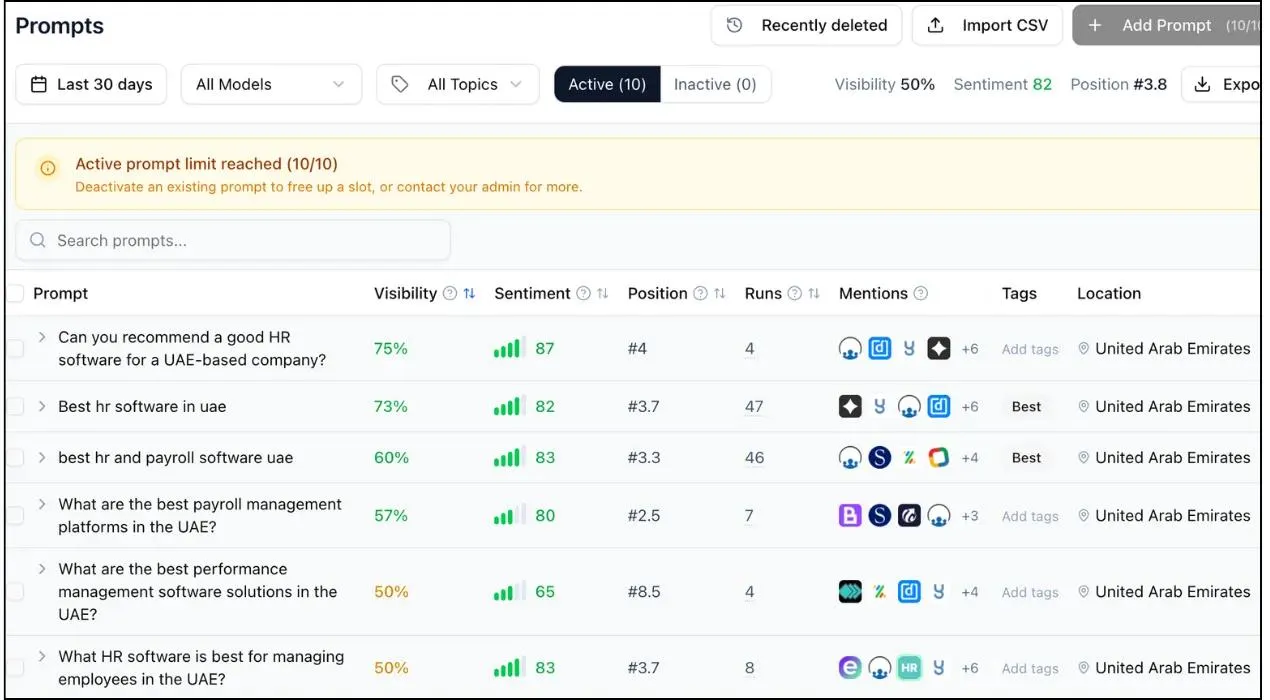The image size is (1270, 700).
Task: Click the #8.5 position value
Action: pyautogui.click(x=644, y=592)
